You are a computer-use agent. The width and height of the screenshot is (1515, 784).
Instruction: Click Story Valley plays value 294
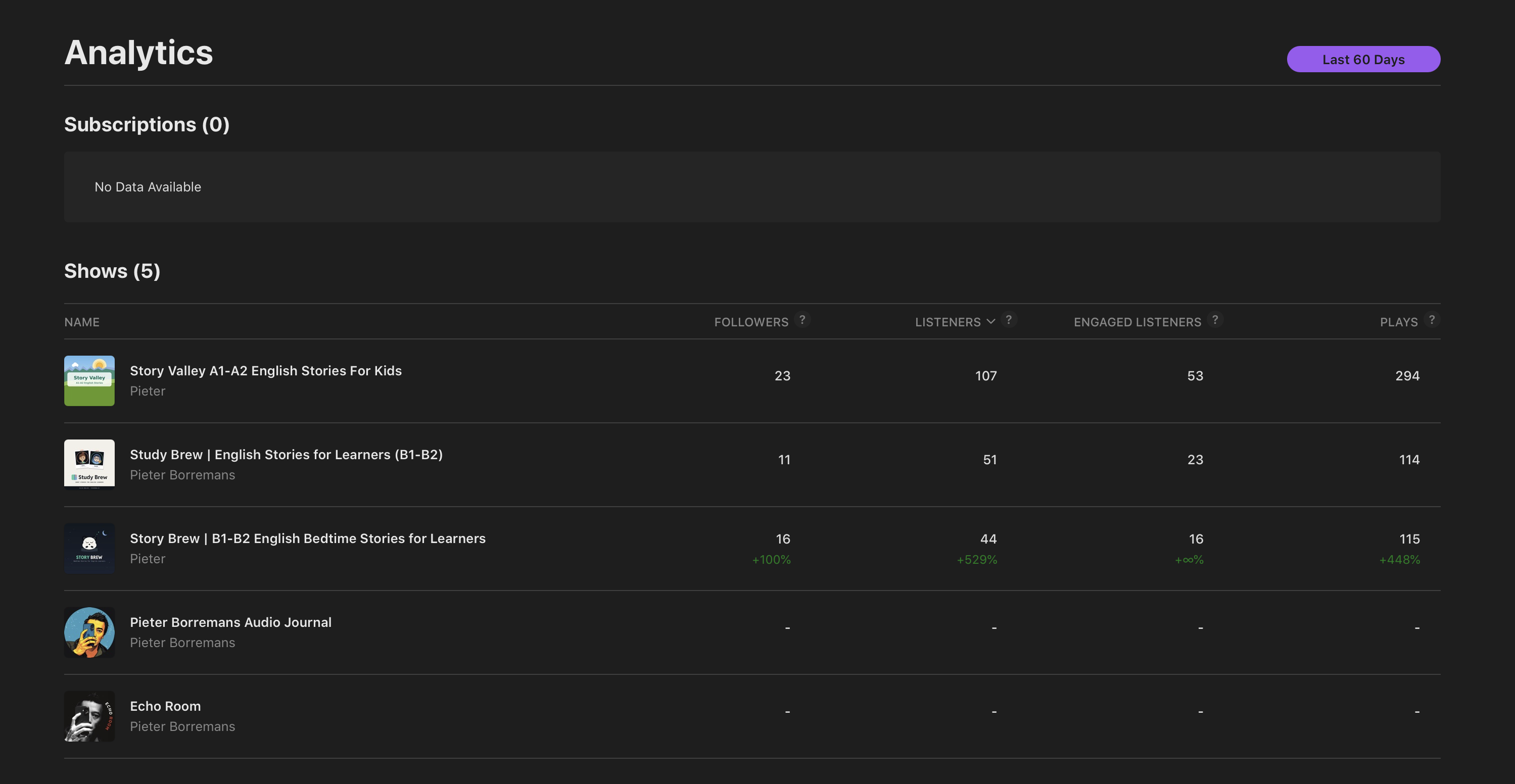(1407, 375)
